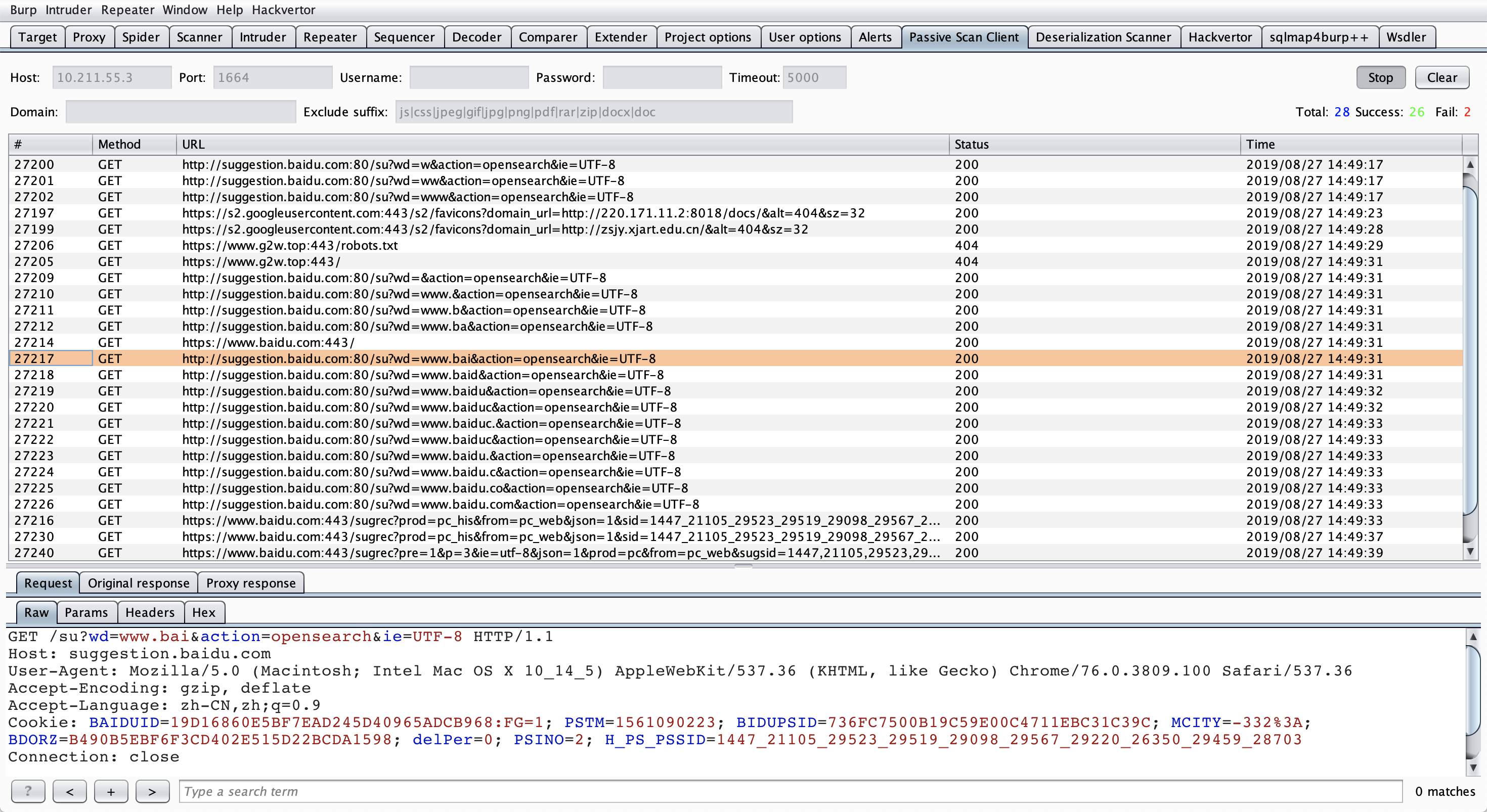
Task: Click the "+" add icon near search bar
Action: click(x=111, y=791)
